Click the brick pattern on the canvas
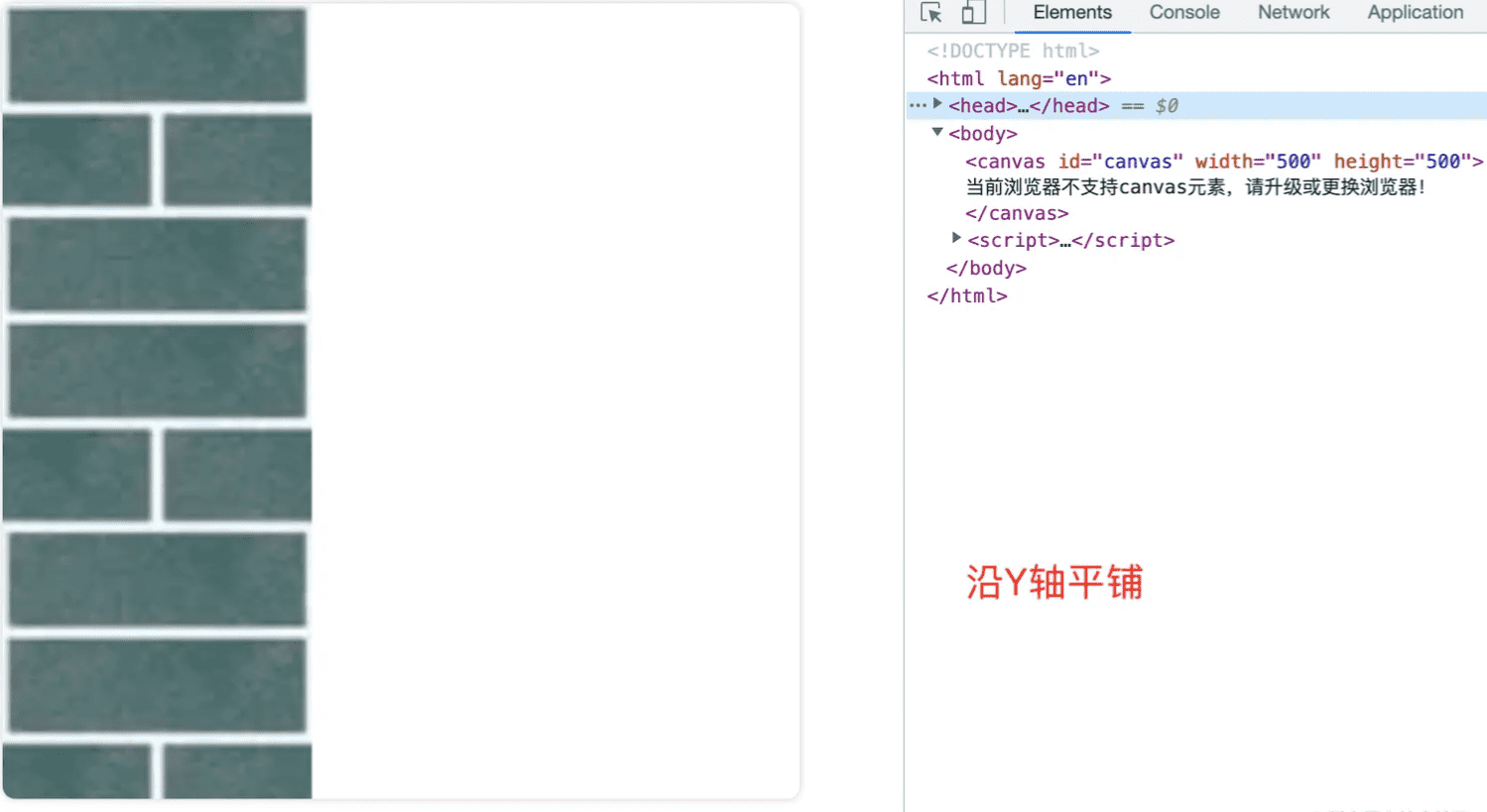Viewport: 1487px width, 812px height. (157, 402)
